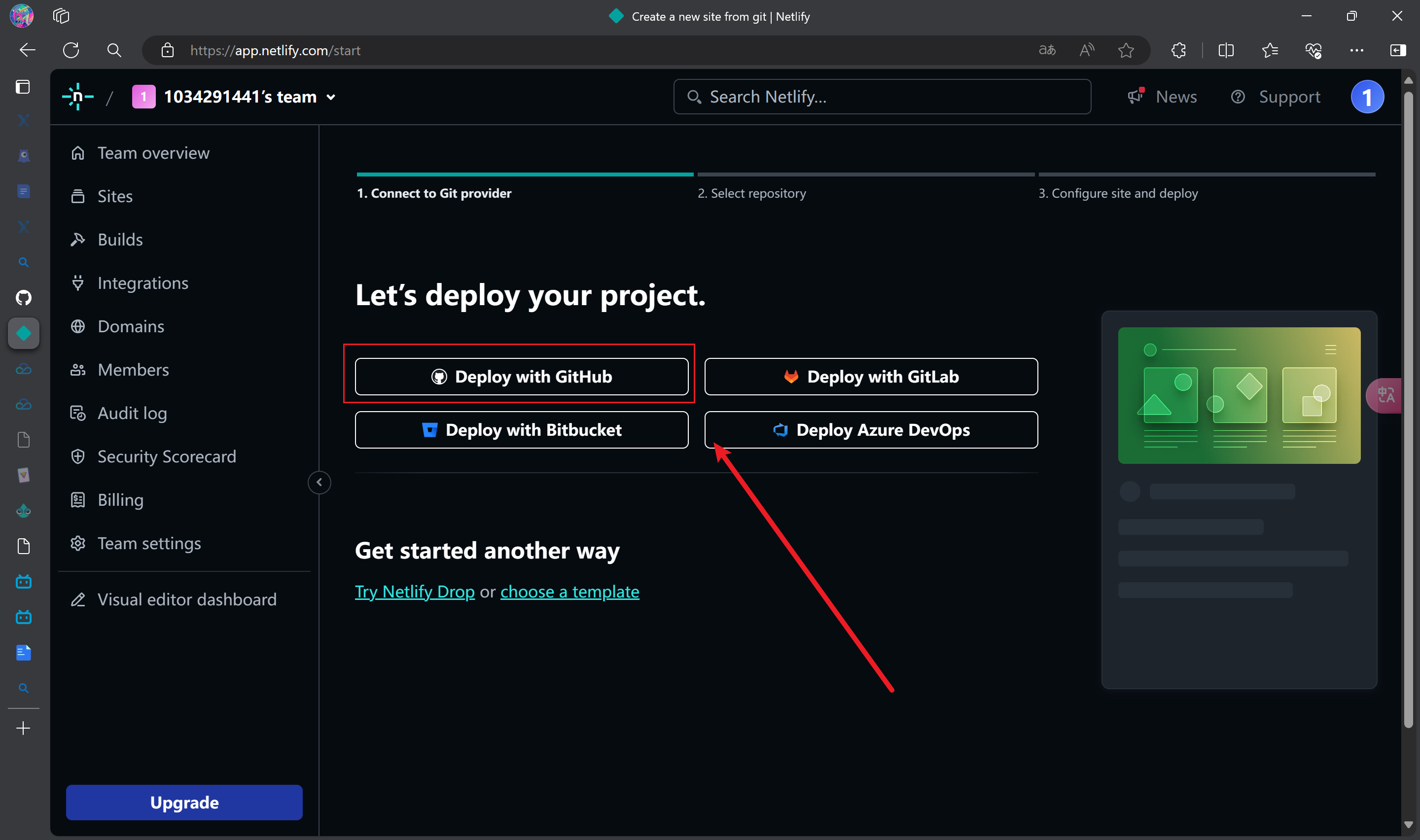Click the browser extensions puzzle icon
Image resolution: width=1420 pixels, height=840 pixels.
[1179, 50]
